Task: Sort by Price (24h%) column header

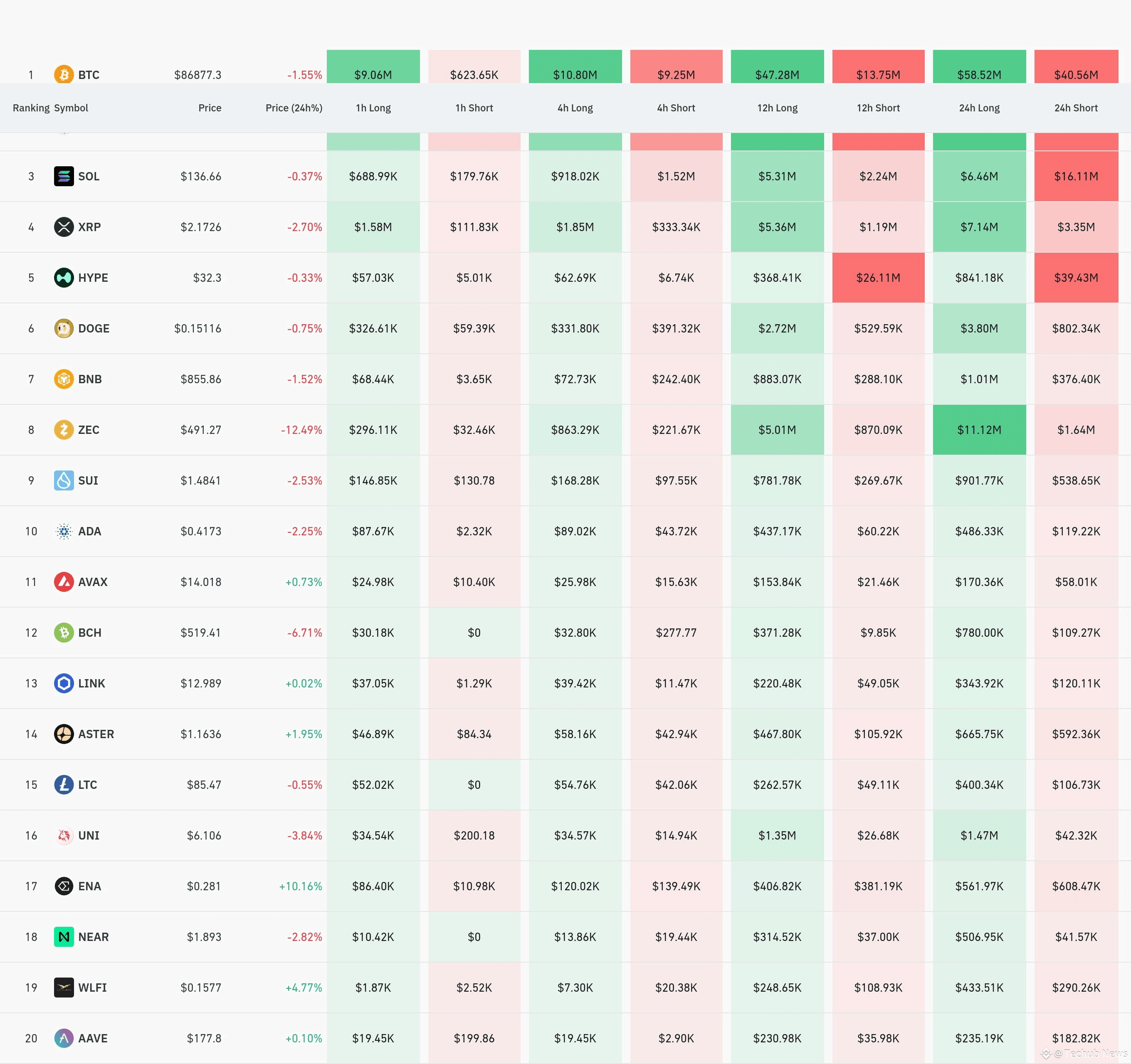Action: coord(294,108)
